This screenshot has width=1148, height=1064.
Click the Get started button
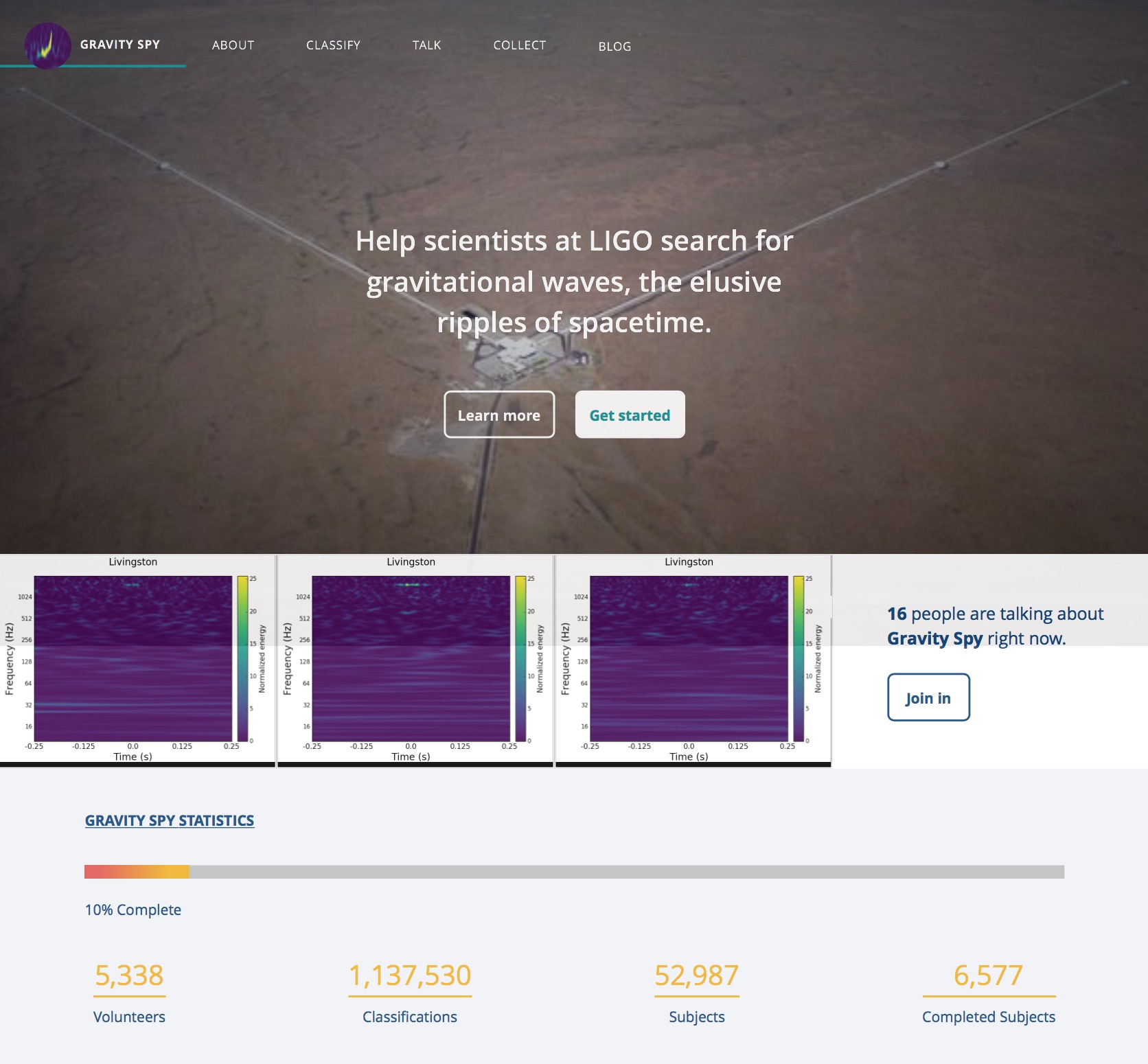coord(630,415)
